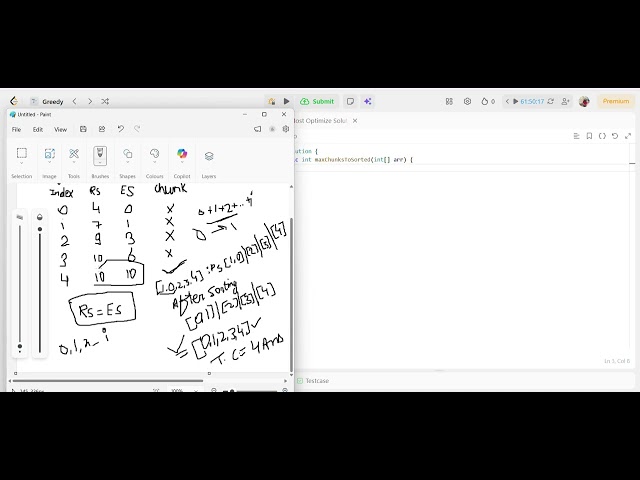The height and width of the screenshot is (480, 640).
Task: Open the Paint Edit menu
Action: [38, 129]
